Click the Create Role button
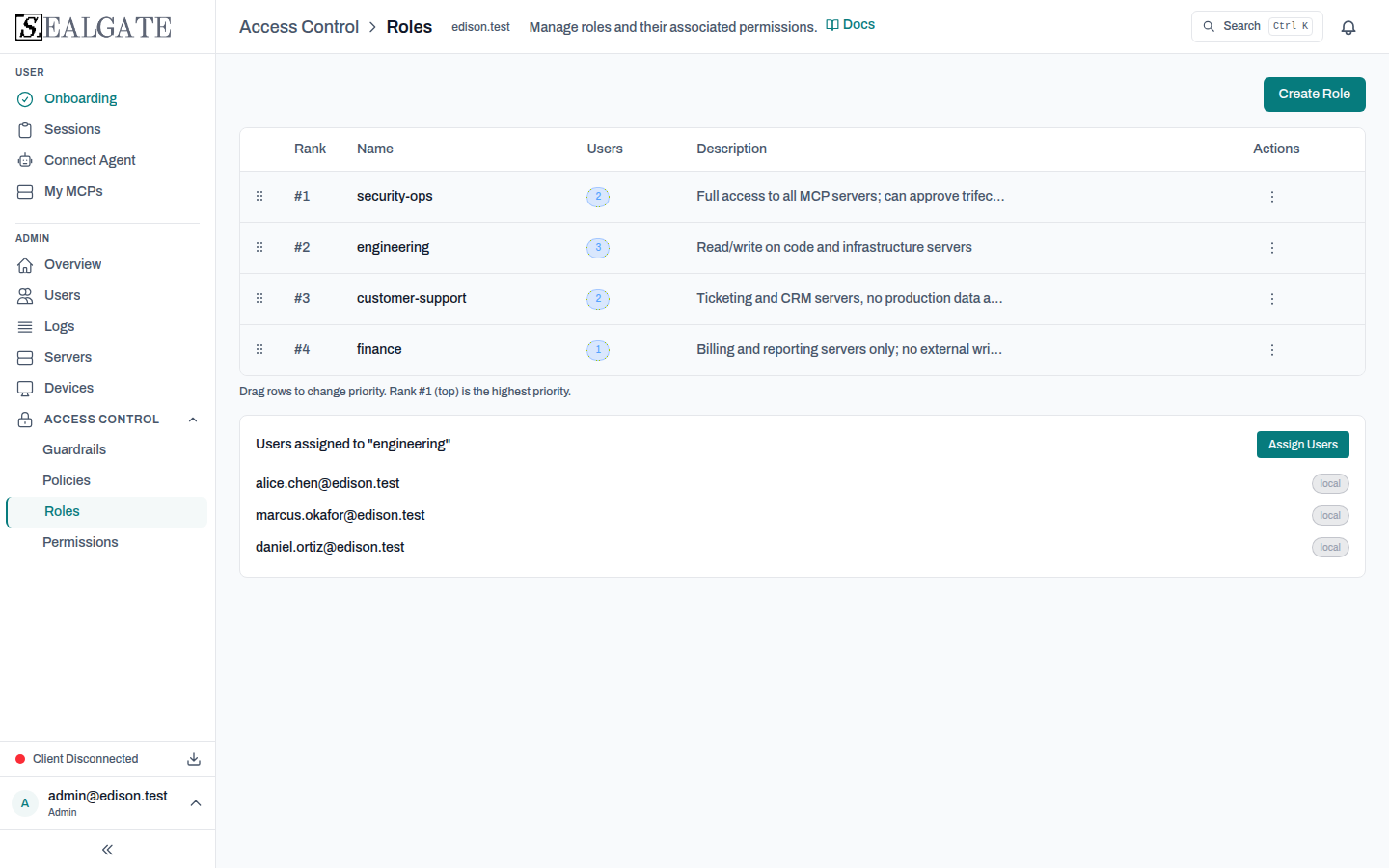 [1315, 95]
